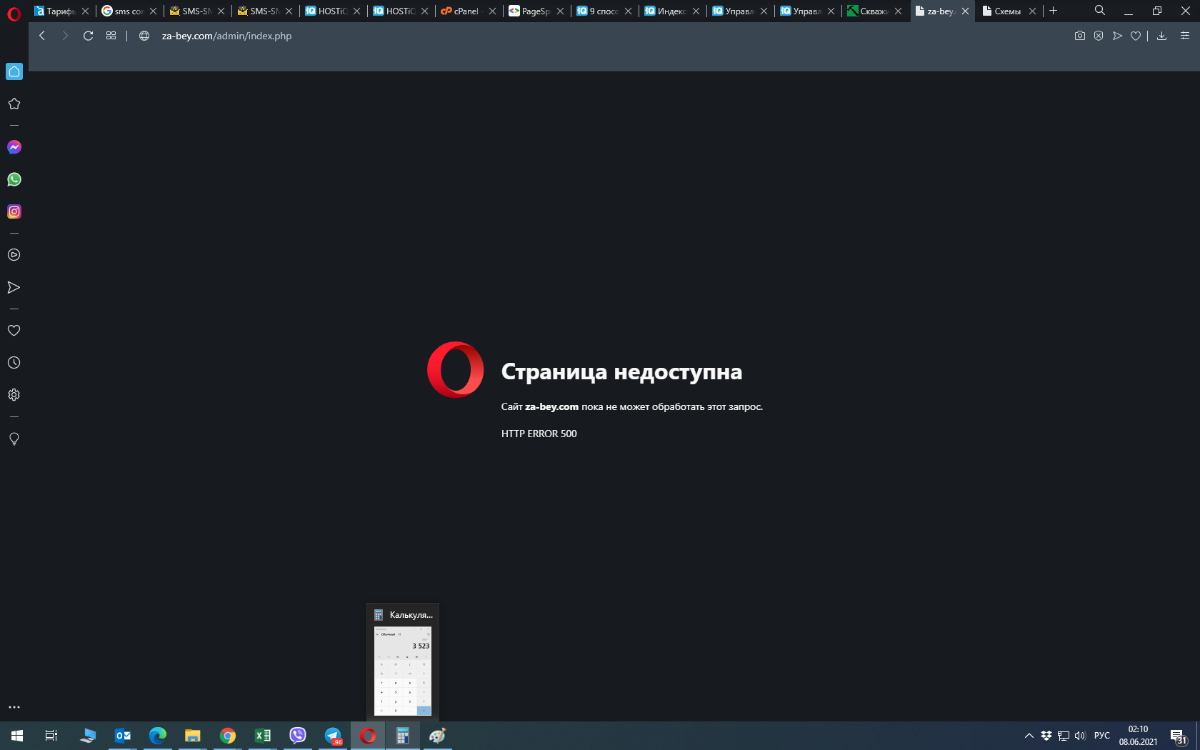Open Excel from the taskbar
The width and height of the screenshot is (1200, 750).
(x=263, y=735)
